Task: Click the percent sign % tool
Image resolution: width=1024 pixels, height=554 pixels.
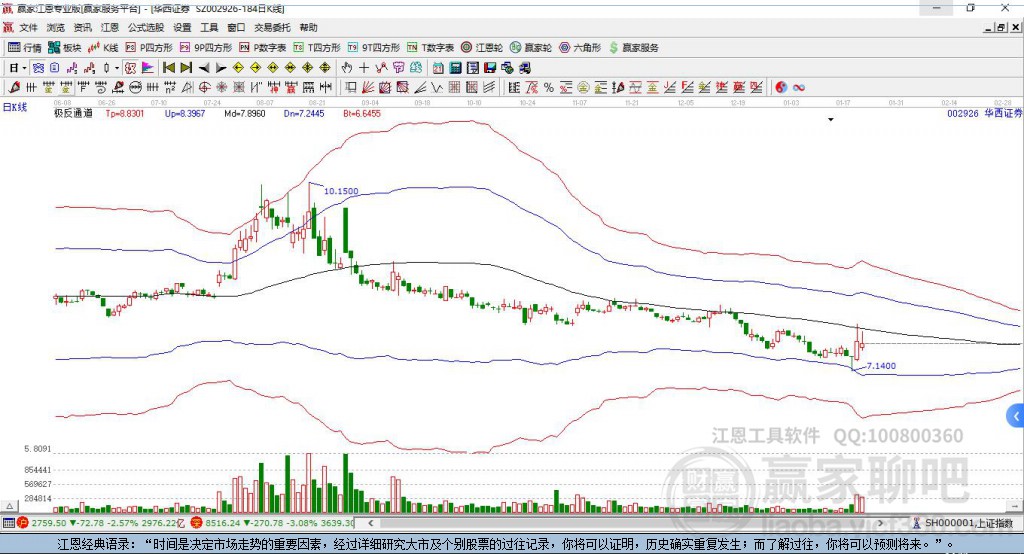Action: pos(549,88)
